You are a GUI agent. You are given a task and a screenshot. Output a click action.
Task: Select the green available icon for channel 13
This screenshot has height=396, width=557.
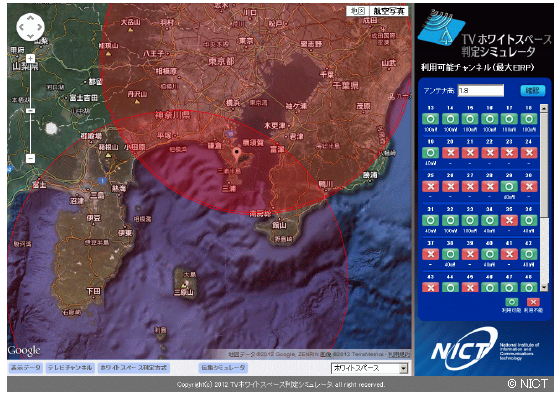pos(430,119)
